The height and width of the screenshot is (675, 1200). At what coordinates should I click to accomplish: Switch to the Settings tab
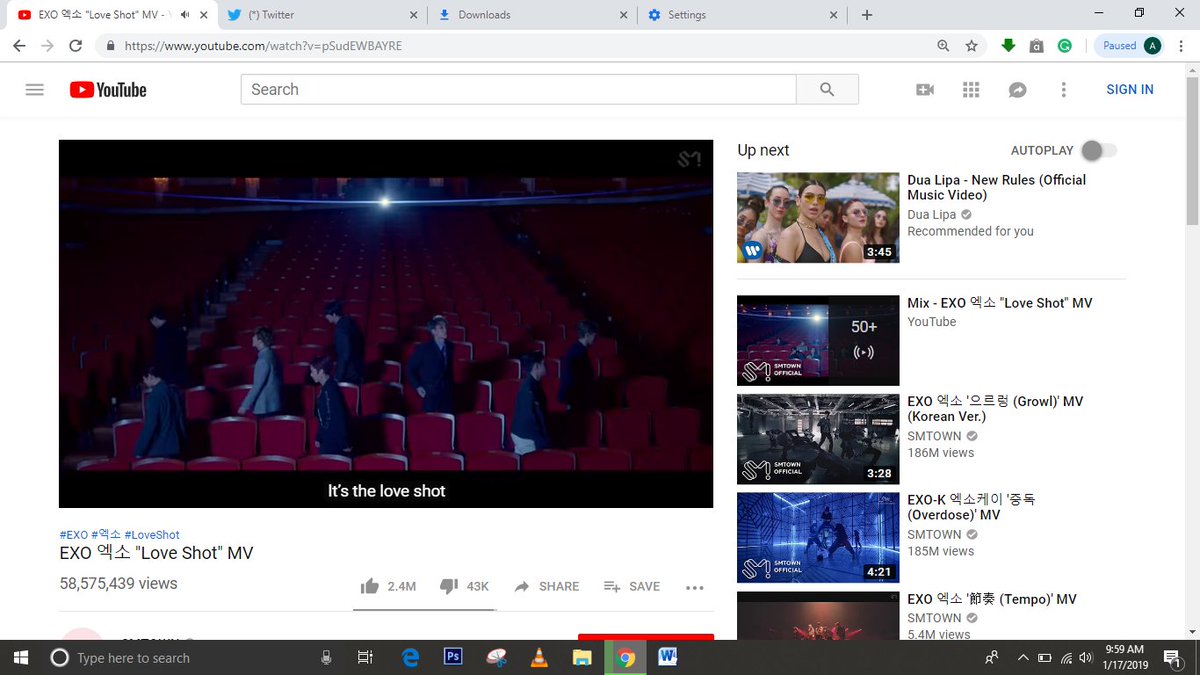coord(741,15)
